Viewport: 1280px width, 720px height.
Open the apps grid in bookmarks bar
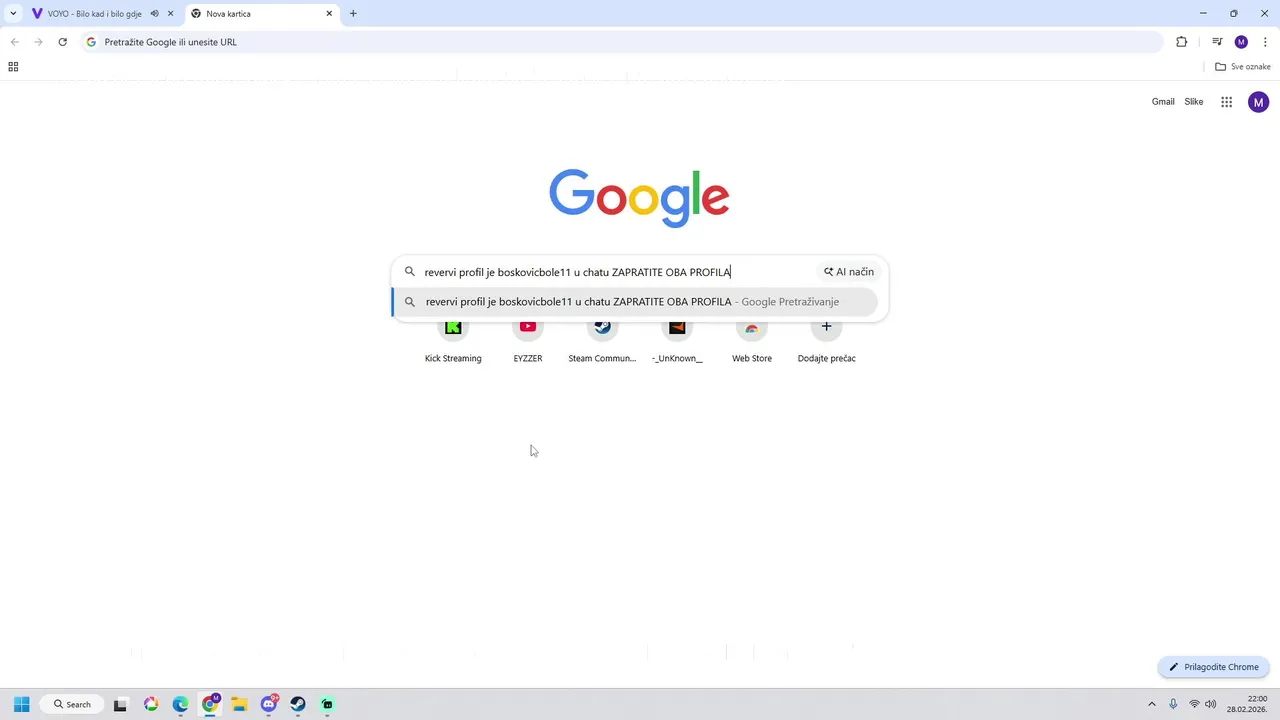coord(13,67)
